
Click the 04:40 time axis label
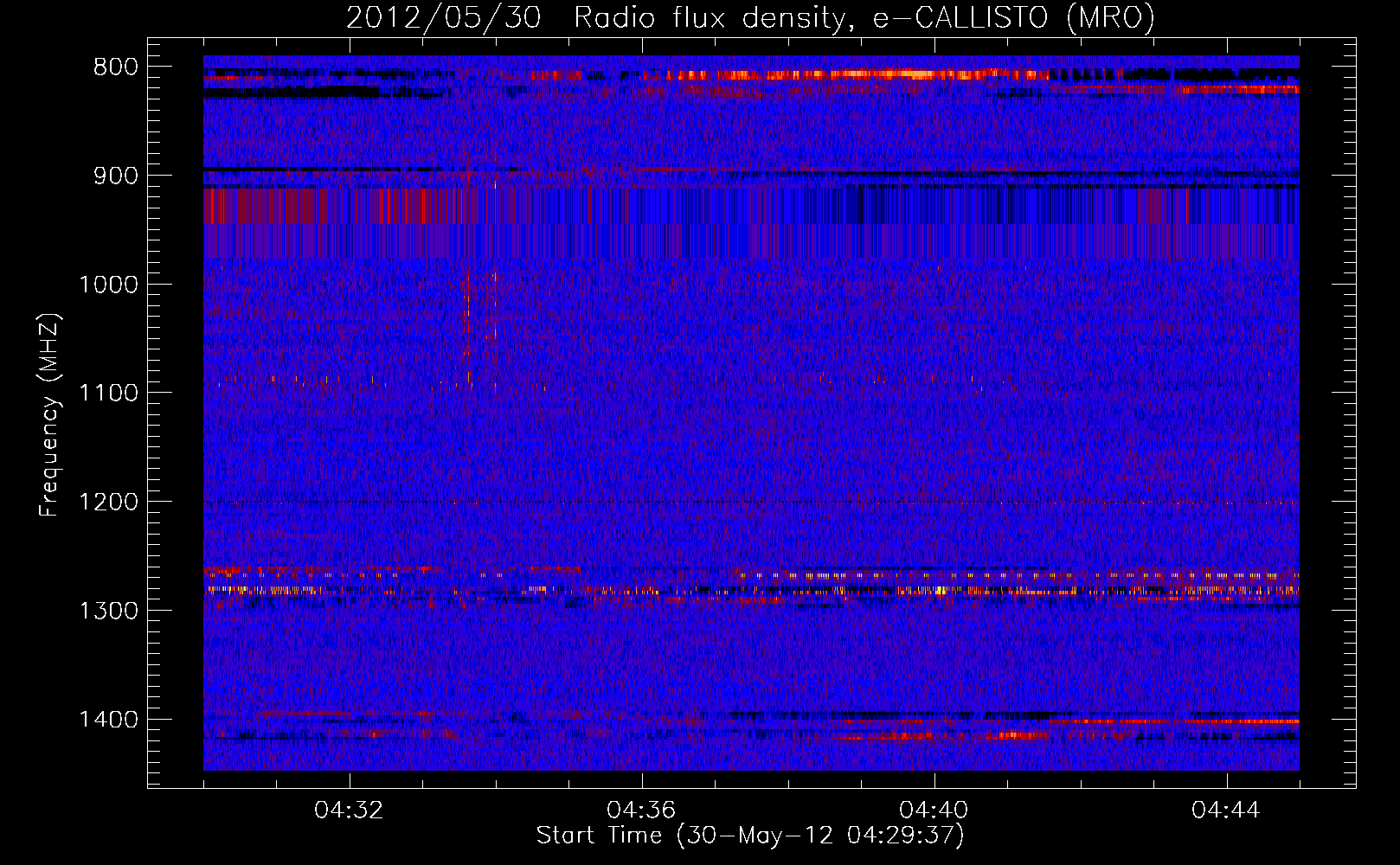(934, 811)
